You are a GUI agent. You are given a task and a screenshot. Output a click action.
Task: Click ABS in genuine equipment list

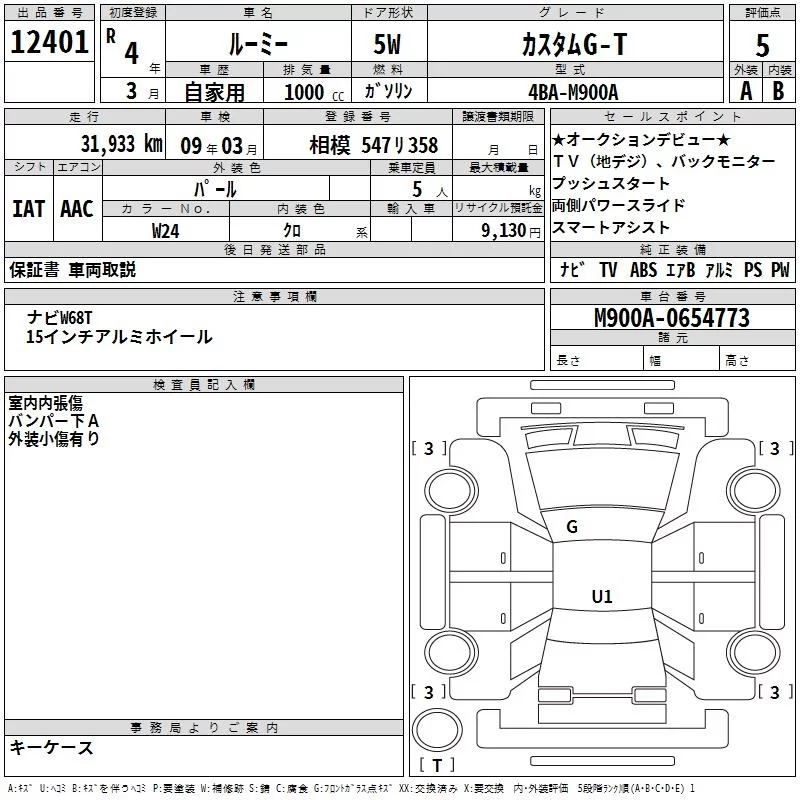643,269
